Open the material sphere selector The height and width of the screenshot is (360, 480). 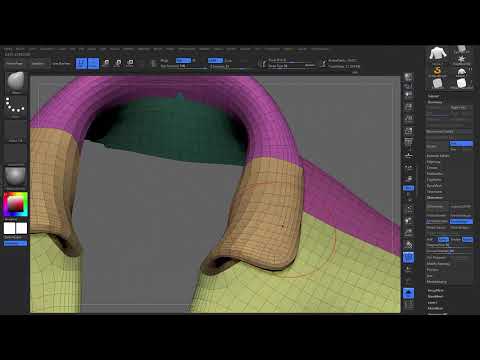(x=16, y=177)
